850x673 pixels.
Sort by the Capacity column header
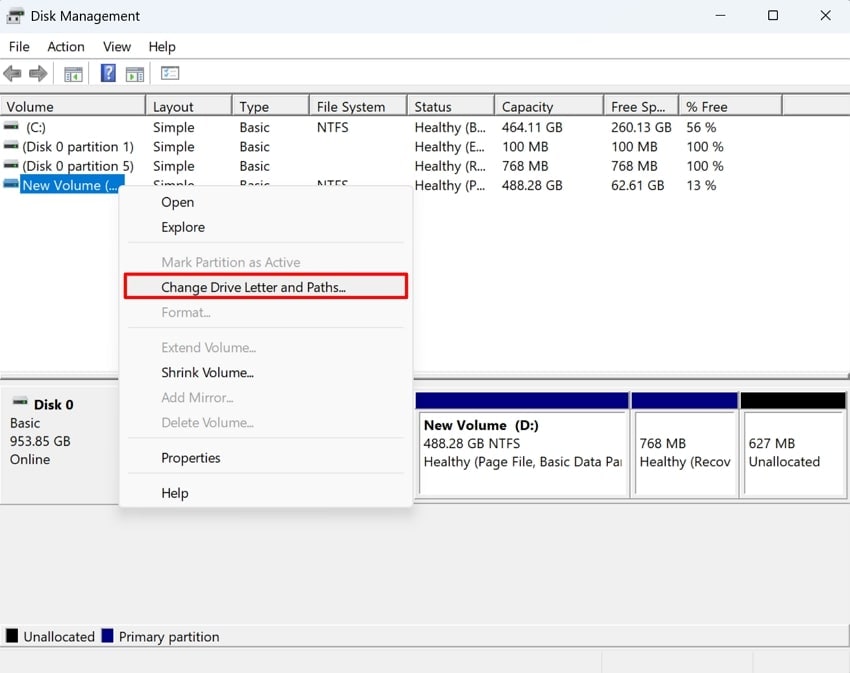(x=549, y=106)
